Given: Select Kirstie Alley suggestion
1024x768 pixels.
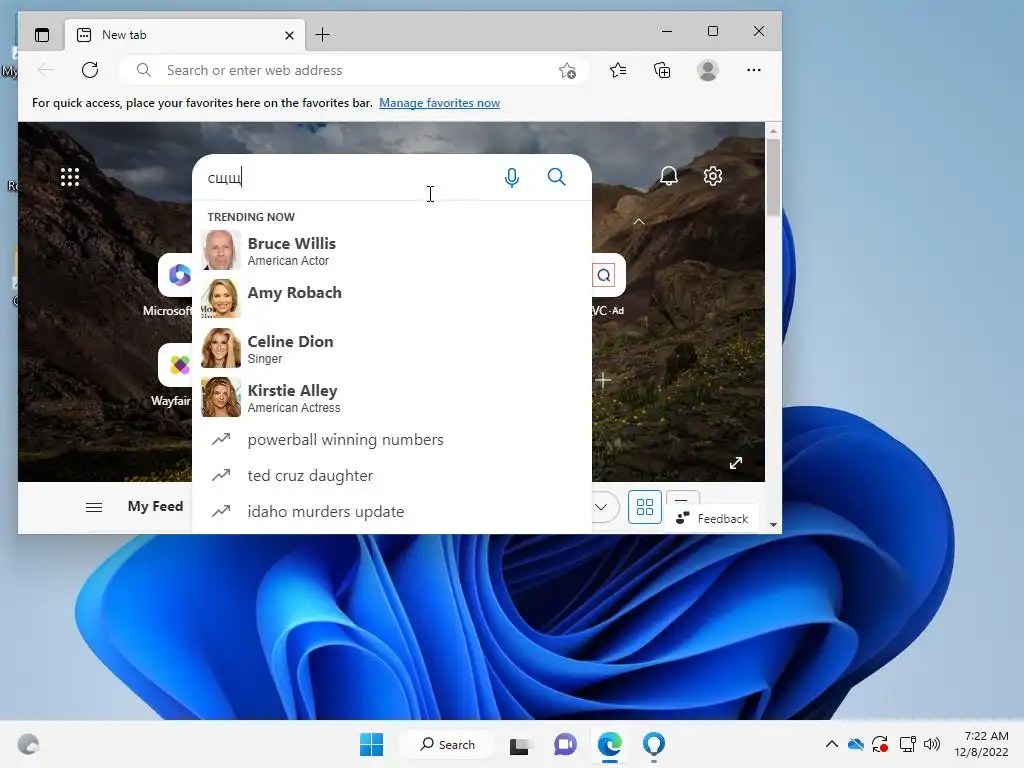Looking at the screenshot, I should pyautogui.click(x=392, y=397).
